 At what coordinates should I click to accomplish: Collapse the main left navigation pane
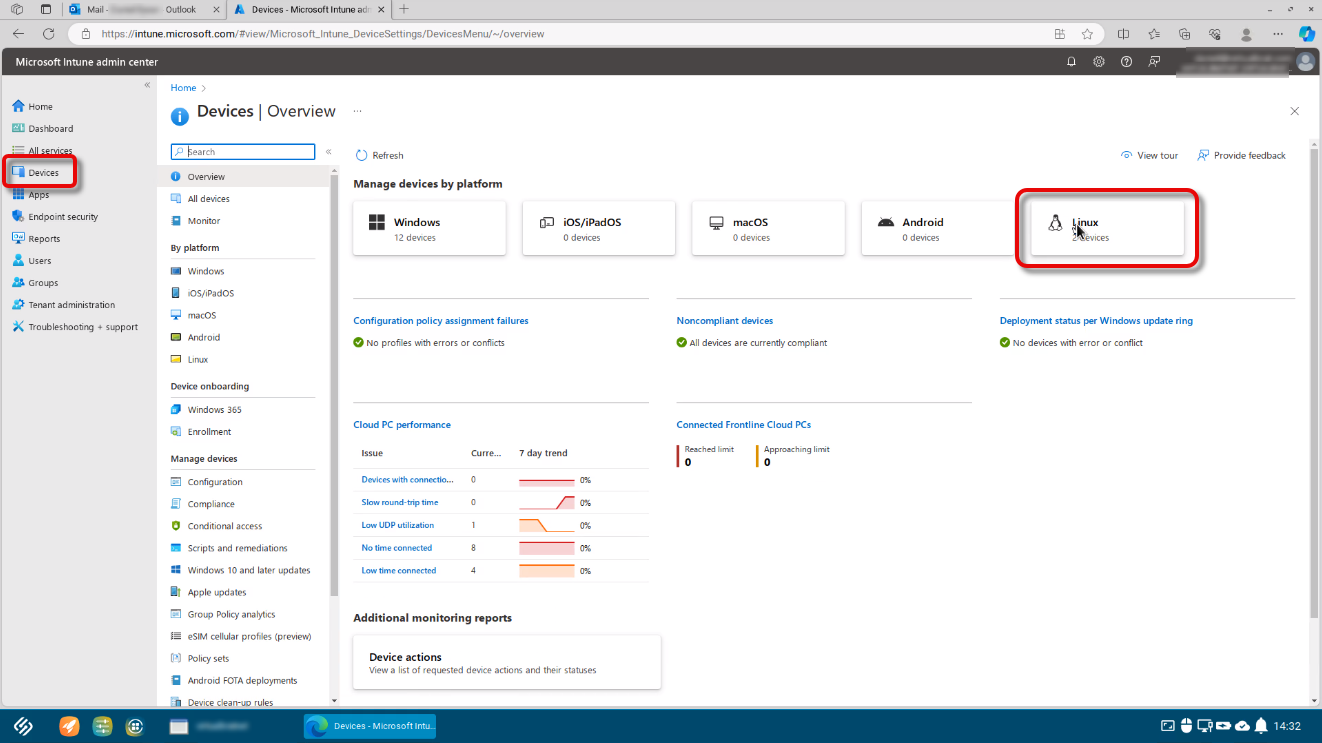(148, 85)
